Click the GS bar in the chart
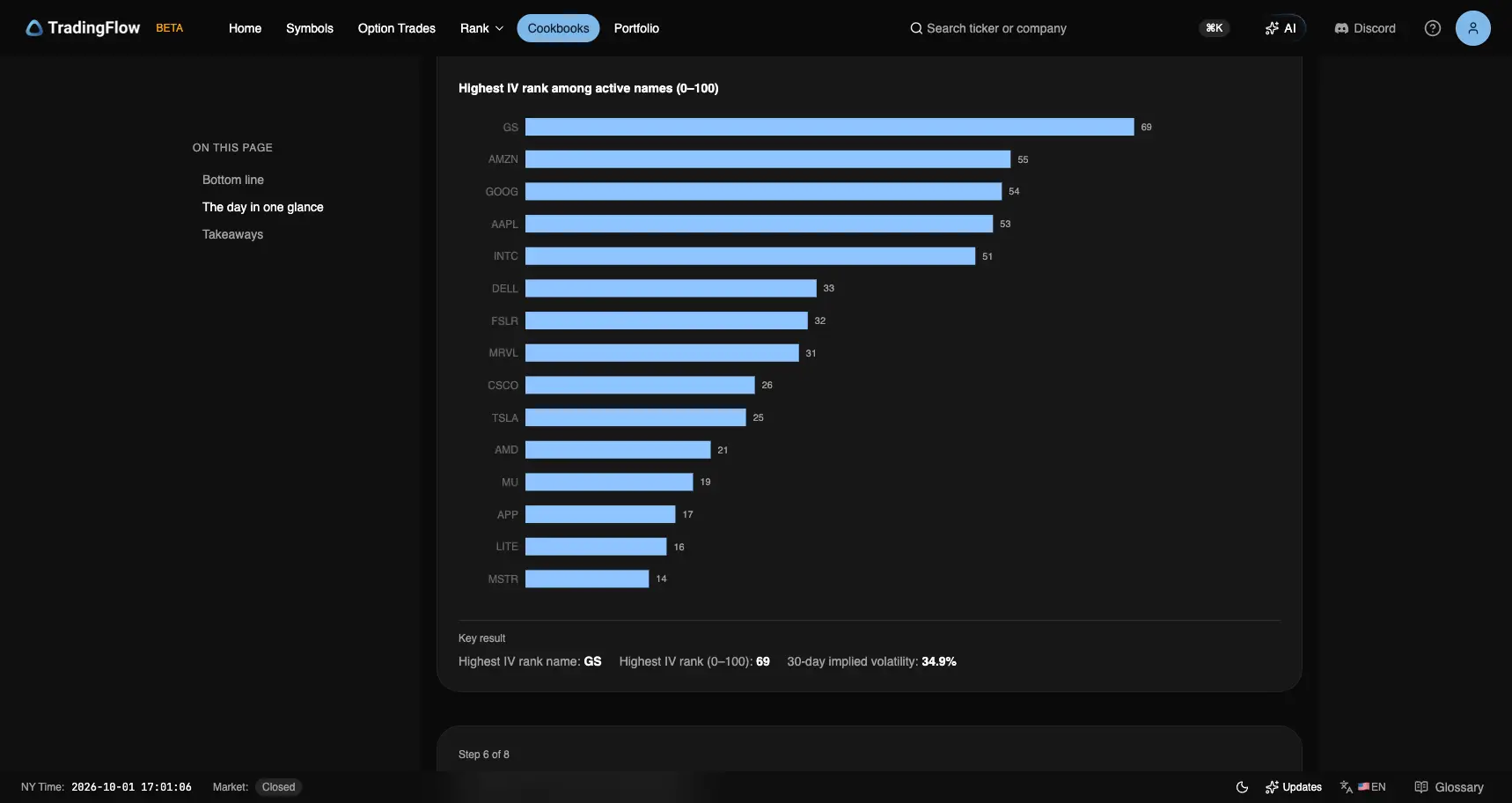The image size is (1512, 803). 829,127
